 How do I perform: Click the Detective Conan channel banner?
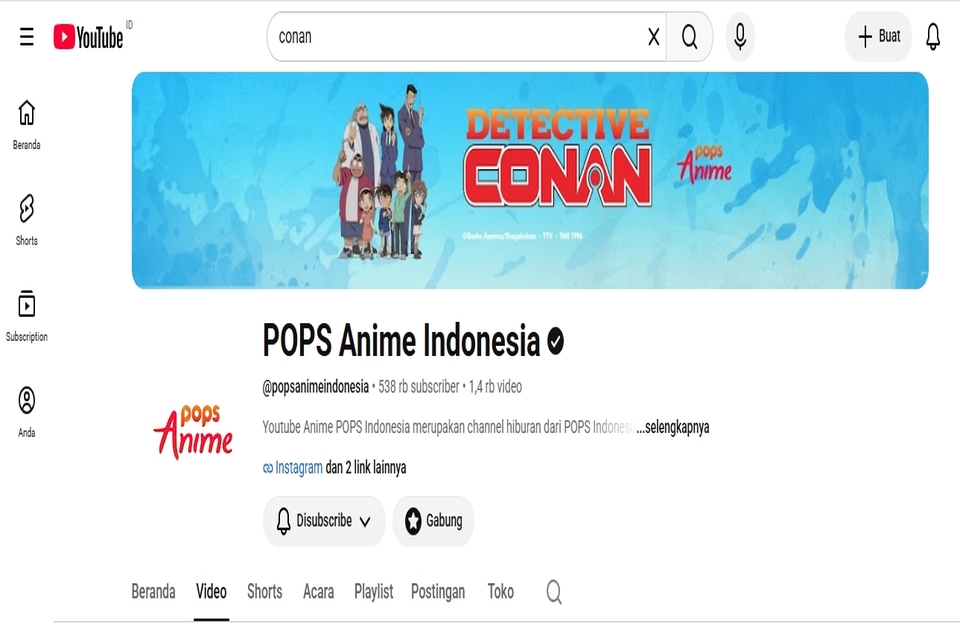pos(530,180)
